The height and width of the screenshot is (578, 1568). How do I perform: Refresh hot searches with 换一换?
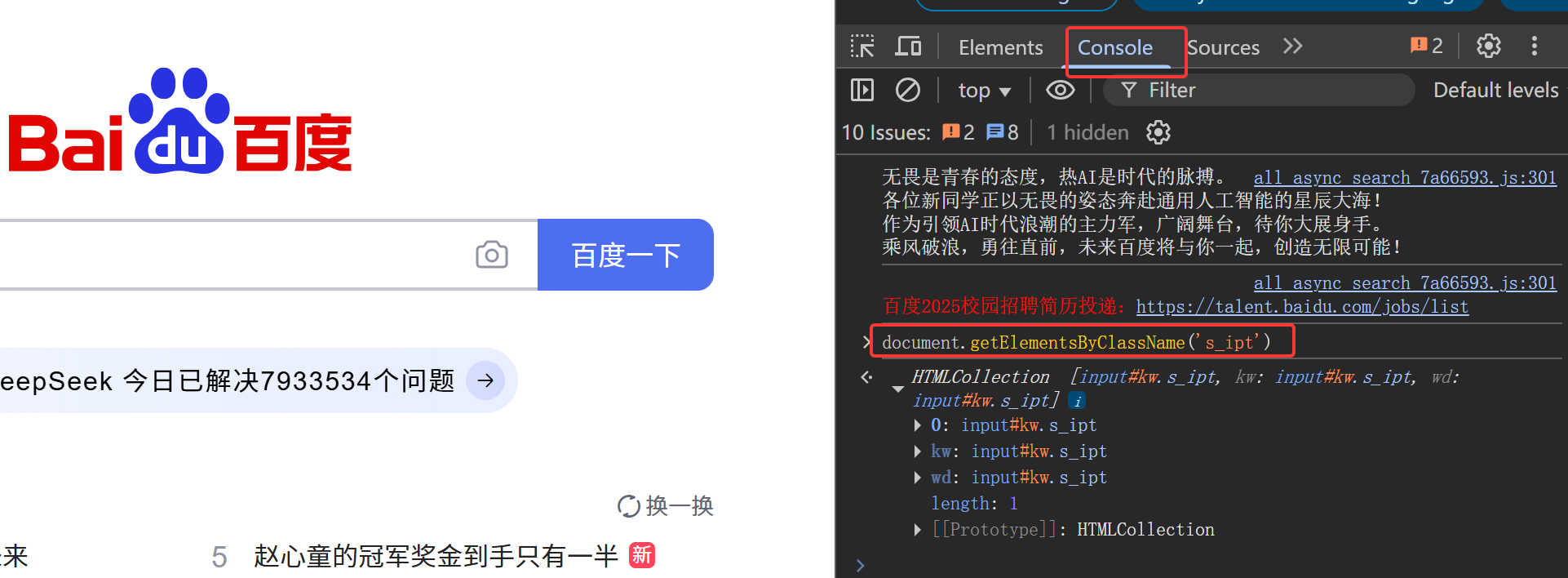coord(666,506)
